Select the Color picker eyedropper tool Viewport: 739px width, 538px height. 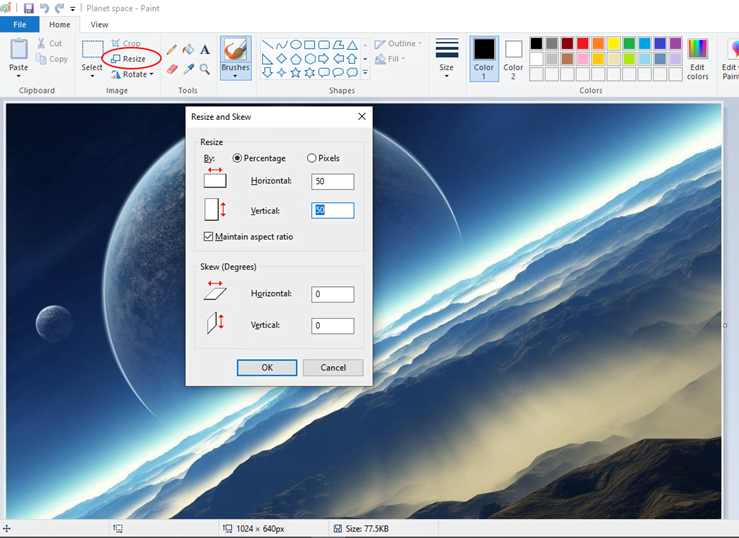188,69
